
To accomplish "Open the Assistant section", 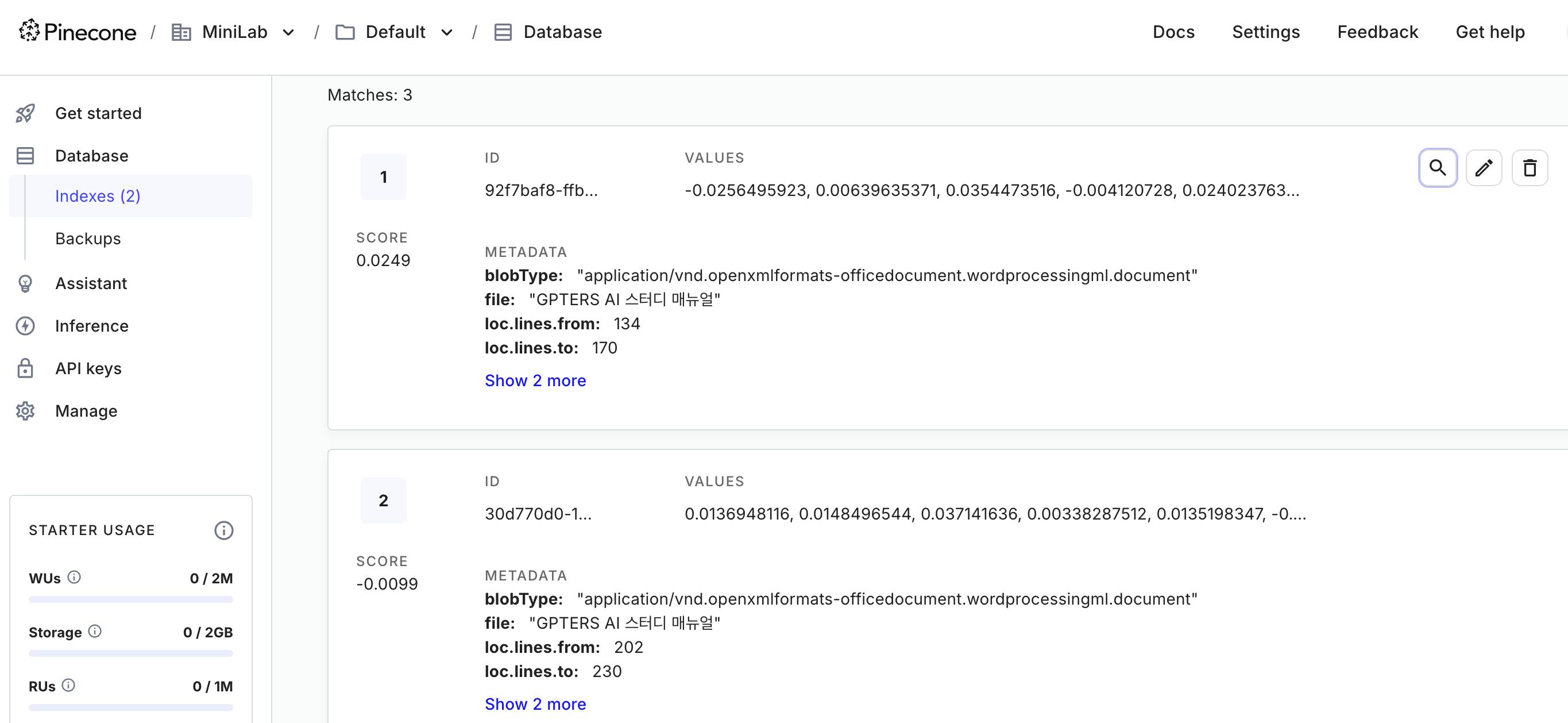I will point(91,283).
